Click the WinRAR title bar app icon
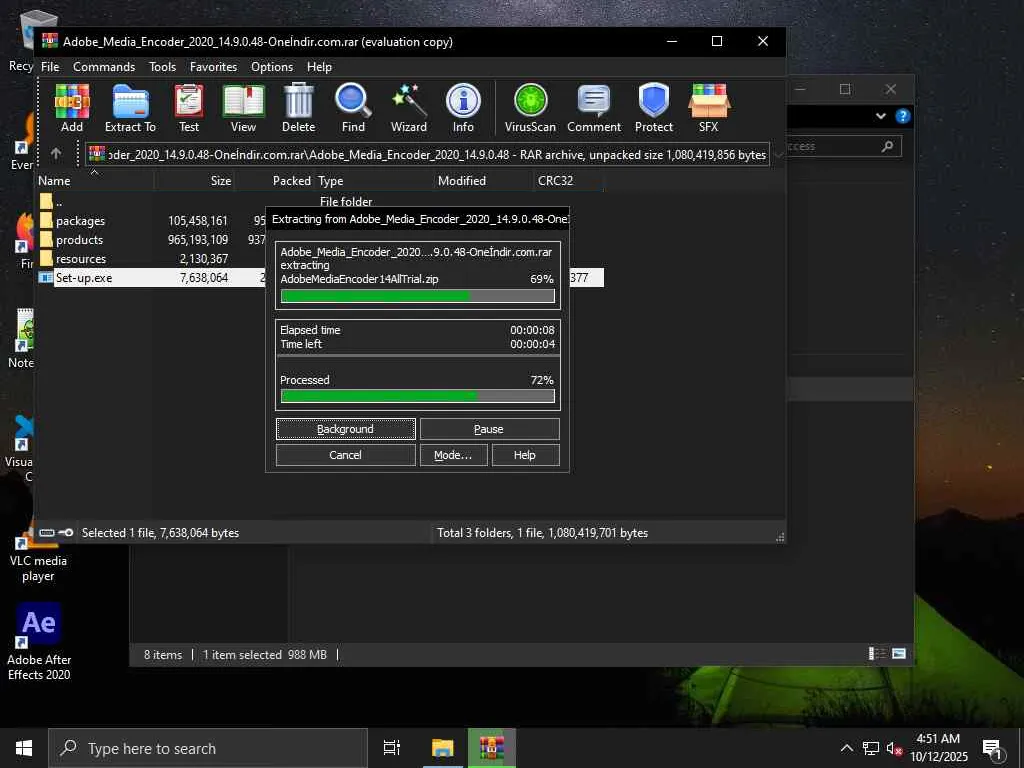1024x768 pixels. [50, 41]
